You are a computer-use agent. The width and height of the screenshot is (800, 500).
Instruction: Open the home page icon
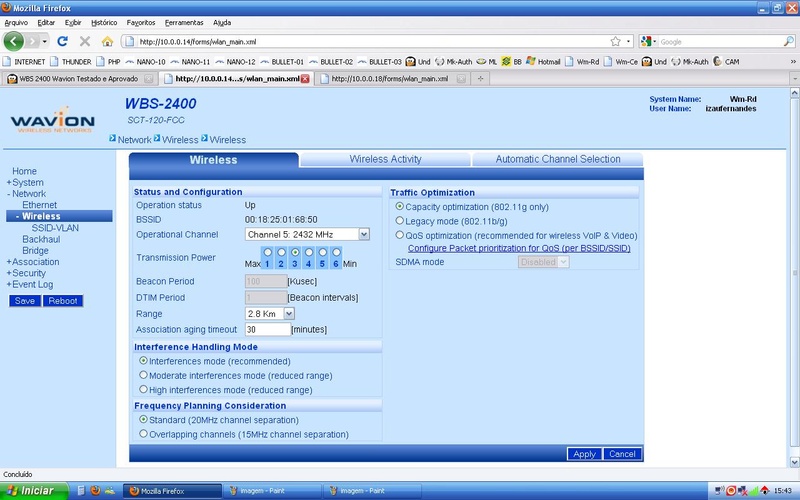tap(107, 41)
